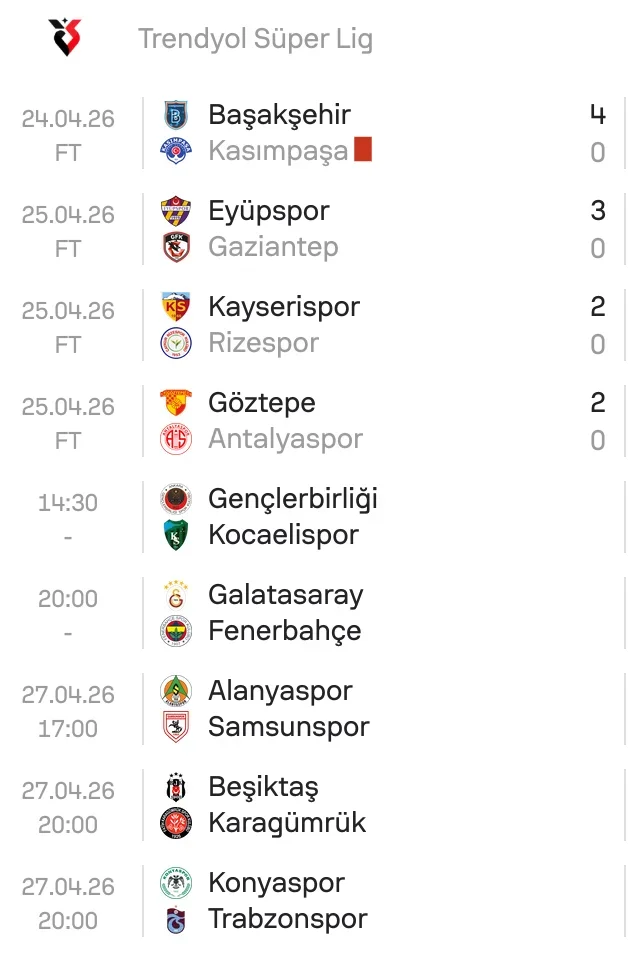This screenshot has width=634, height=968.
Task: Click Başakşehir's score of 4
Action: click(598, 115)
